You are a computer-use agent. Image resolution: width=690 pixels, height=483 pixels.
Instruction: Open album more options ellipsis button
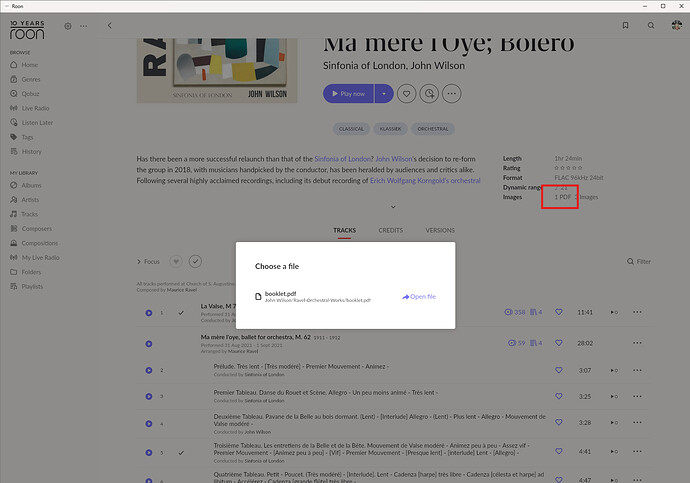click(x=451, y=94)
